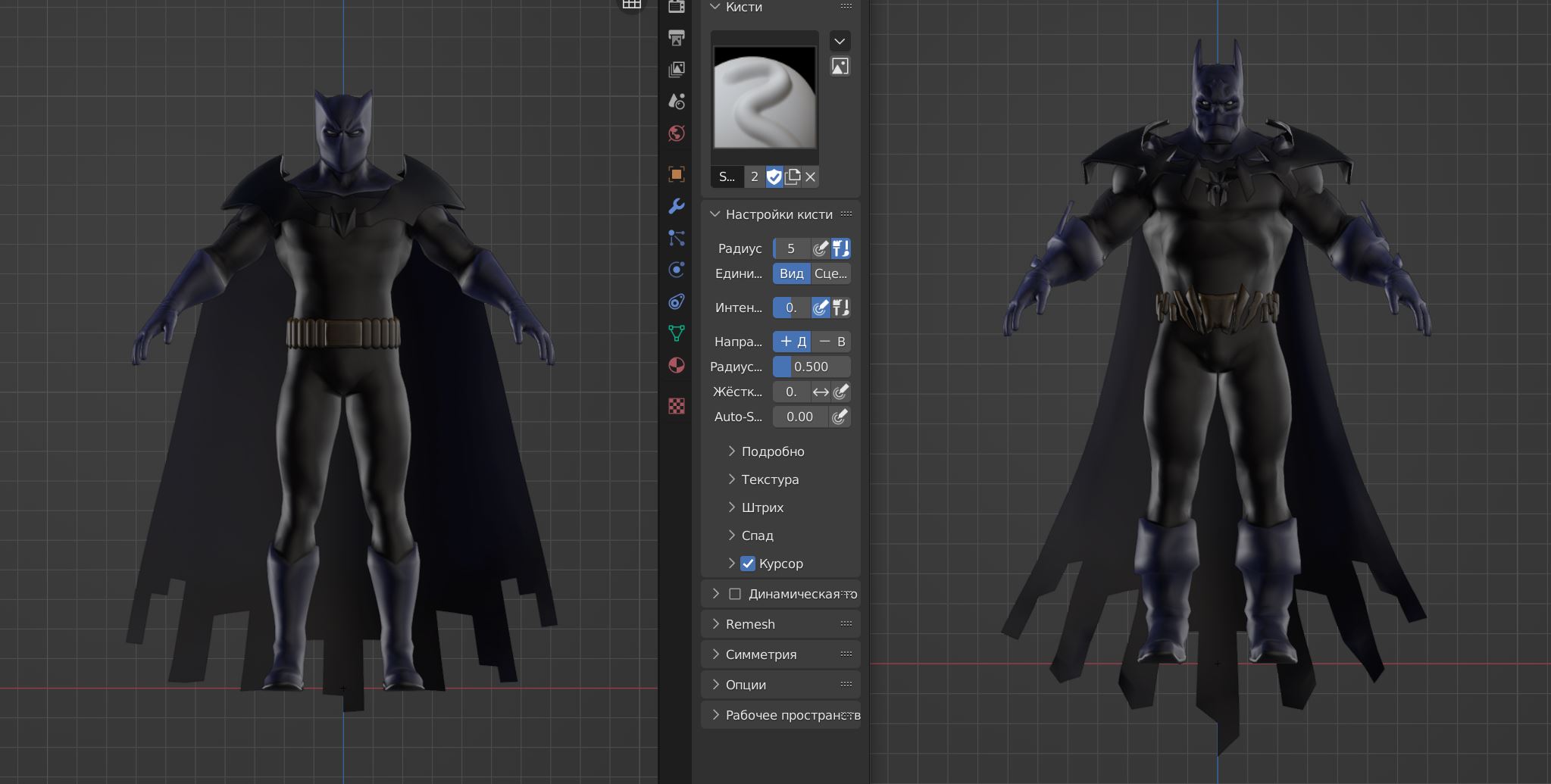Open the Output properties tab
This screenshot has height=784, width=1551.
pos(677,37)
